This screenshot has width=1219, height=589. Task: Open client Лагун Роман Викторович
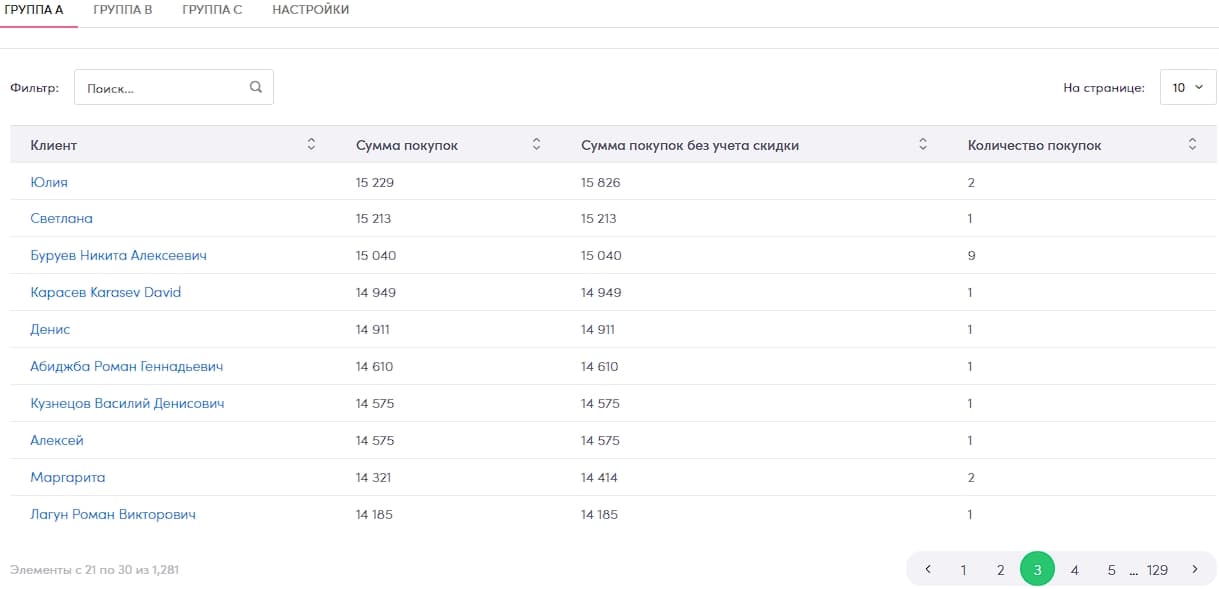click(x=113, y=515)
